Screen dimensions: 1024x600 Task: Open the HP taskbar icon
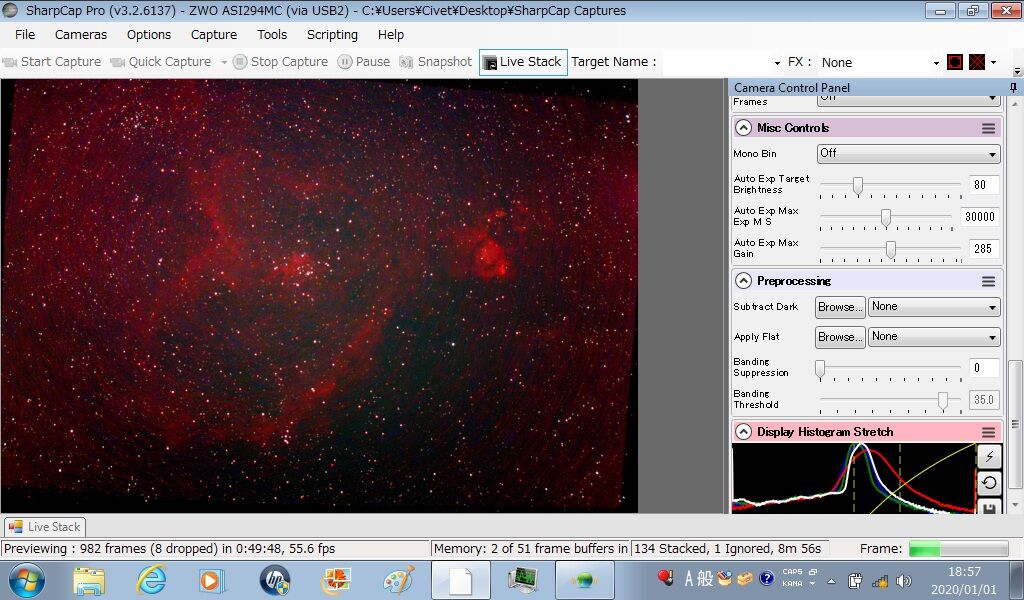point(274,580)
